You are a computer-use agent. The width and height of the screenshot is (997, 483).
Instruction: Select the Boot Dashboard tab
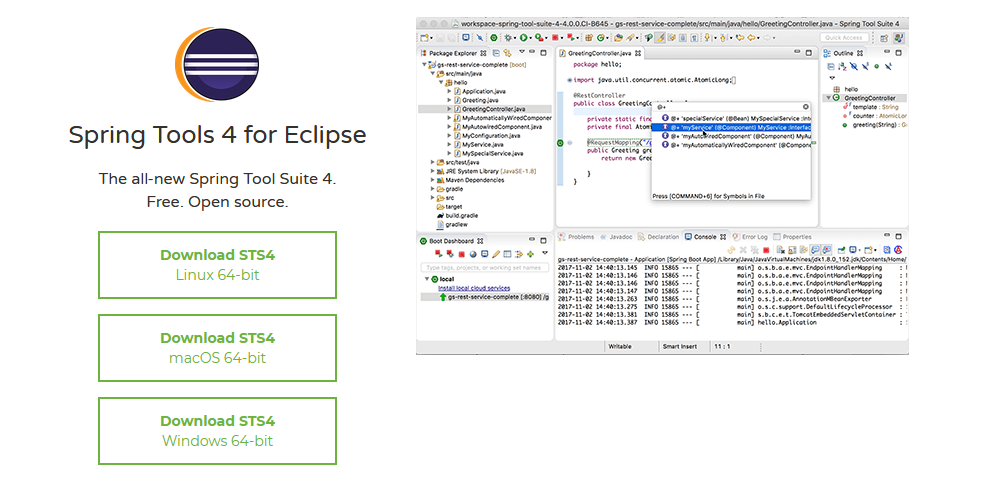(451, 241)
